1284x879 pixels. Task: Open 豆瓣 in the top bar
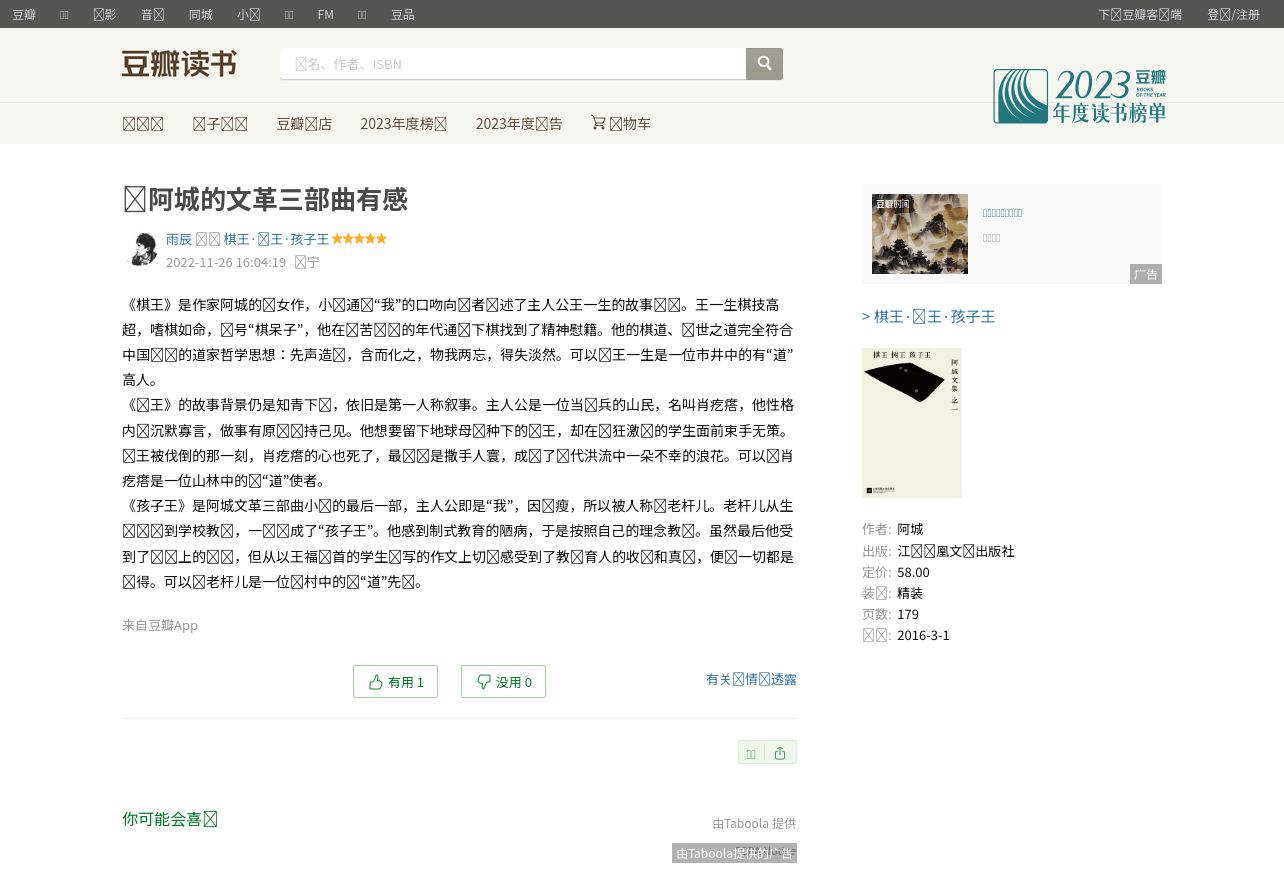coord(24,14)
